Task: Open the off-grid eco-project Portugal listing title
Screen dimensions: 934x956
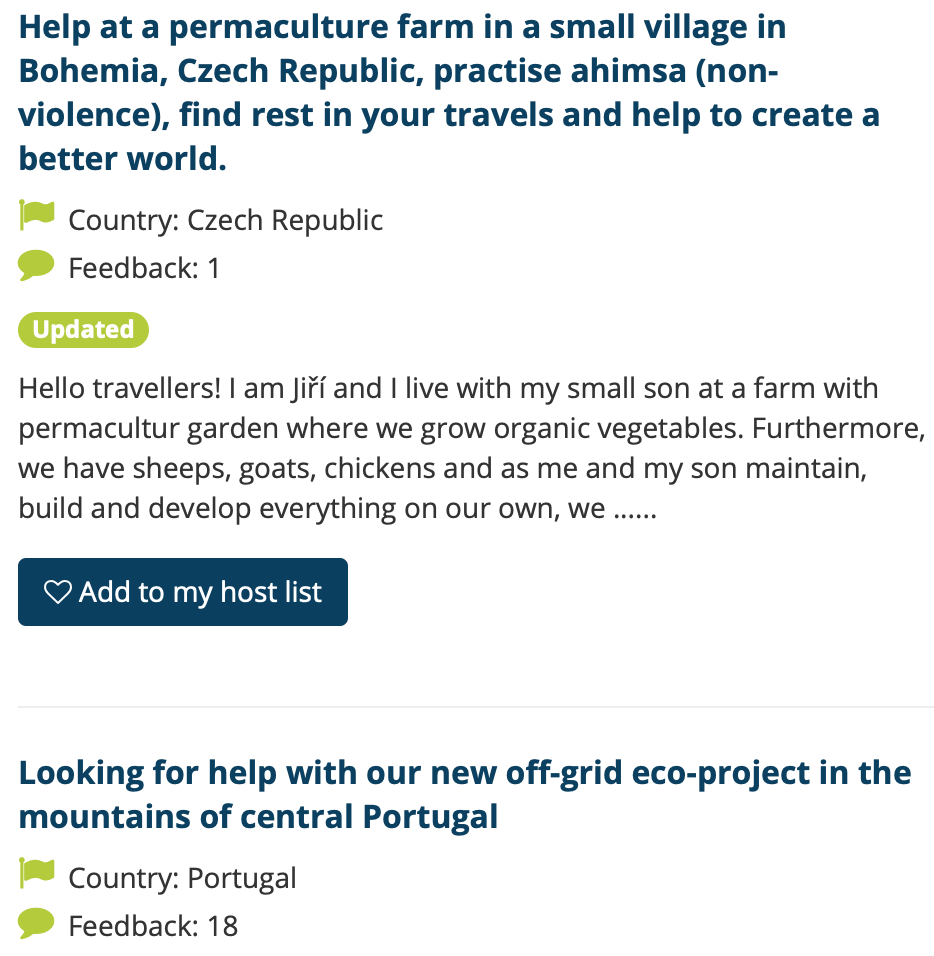Action: click(464, 794)
